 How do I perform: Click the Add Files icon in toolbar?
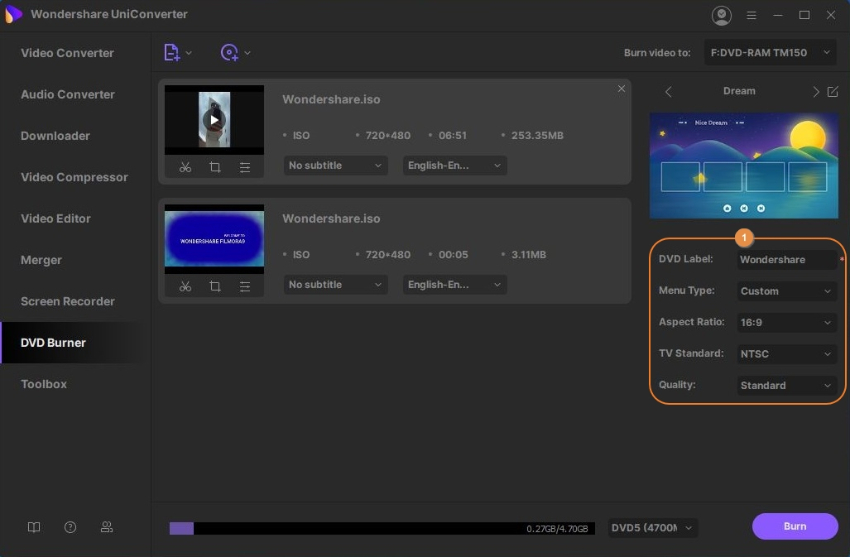(x=172, y=53)
